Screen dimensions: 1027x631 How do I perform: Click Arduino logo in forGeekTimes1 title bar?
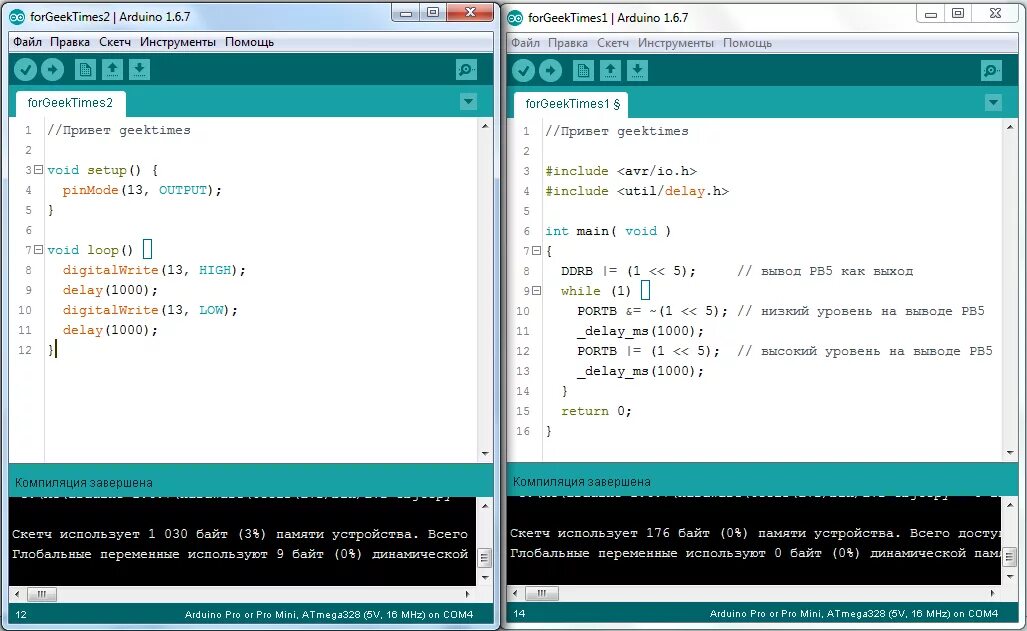click(x=515, y=18)
